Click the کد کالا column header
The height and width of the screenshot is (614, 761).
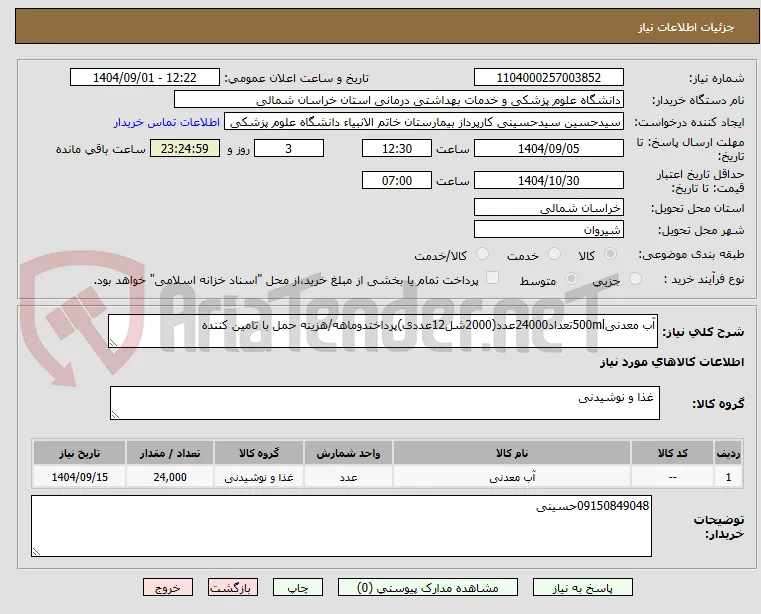point(672,453)
